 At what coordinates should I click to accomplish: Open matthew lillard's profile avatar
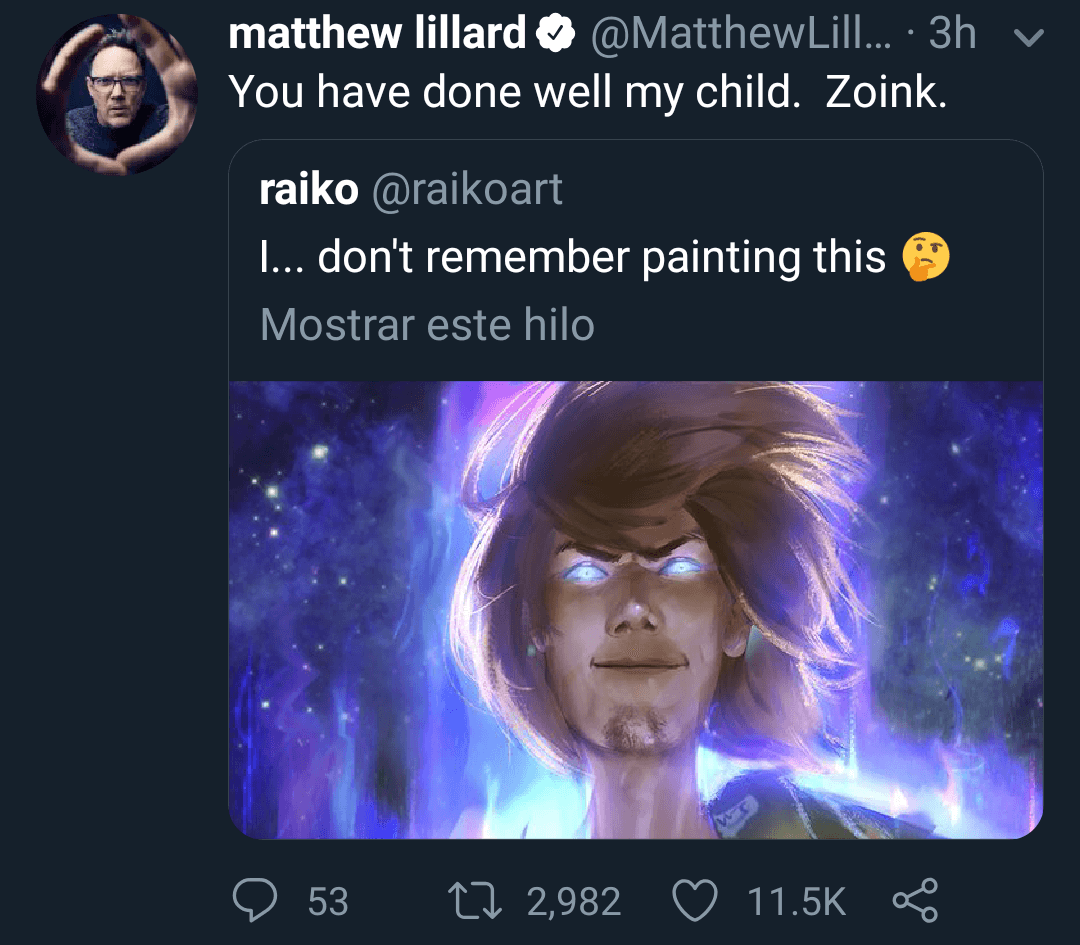(117, 94)
